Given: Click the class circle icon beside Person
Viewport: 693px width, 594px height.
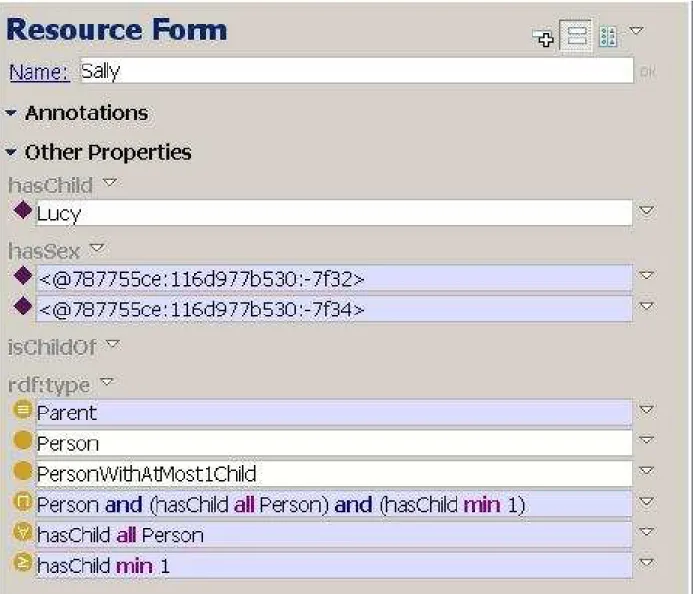Looking at the screenshot, I should (x=23, y=440).
